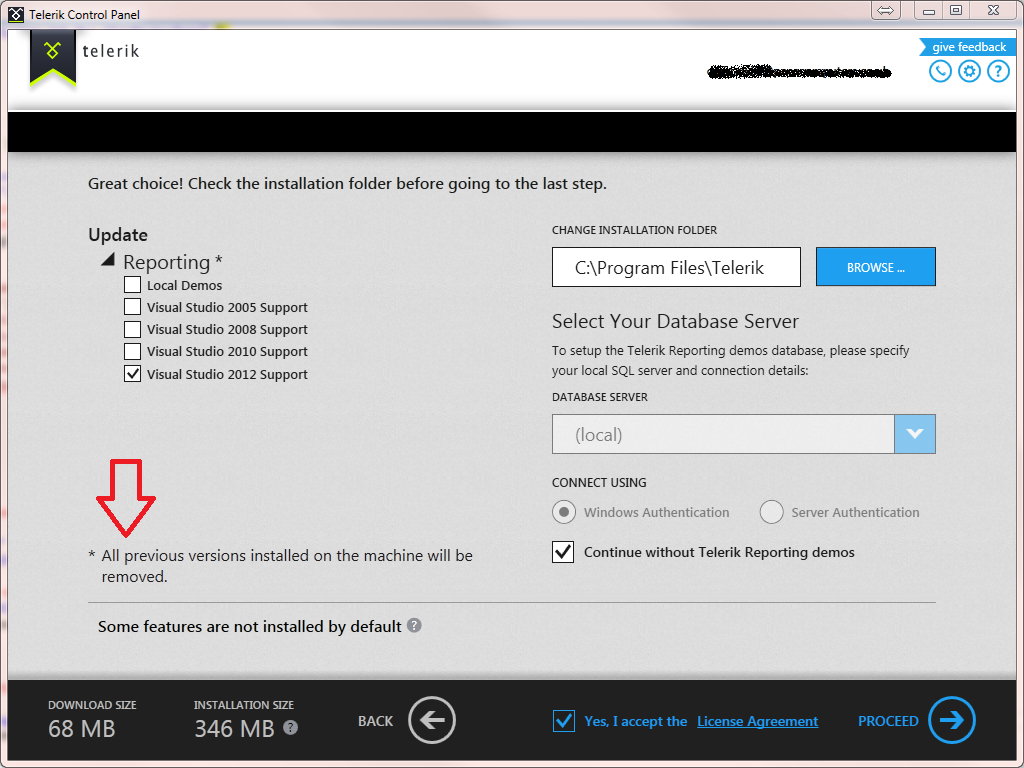Click the 'CONNECT USING' label
The height and width of the screenshot is (768, 1024).
point(599,483)
